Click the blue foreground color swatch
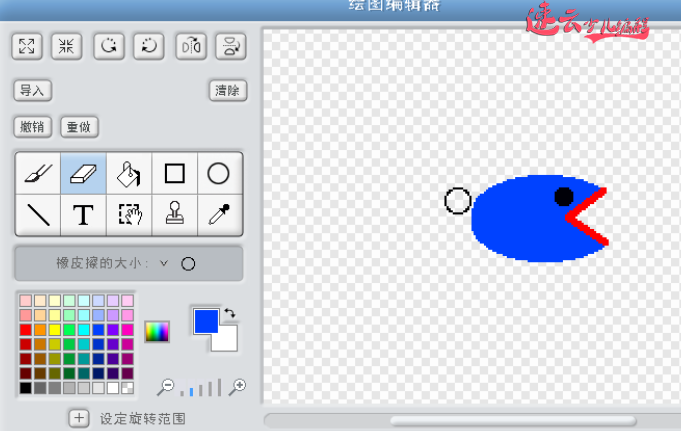681x431 pixels. tap(205, 321)
